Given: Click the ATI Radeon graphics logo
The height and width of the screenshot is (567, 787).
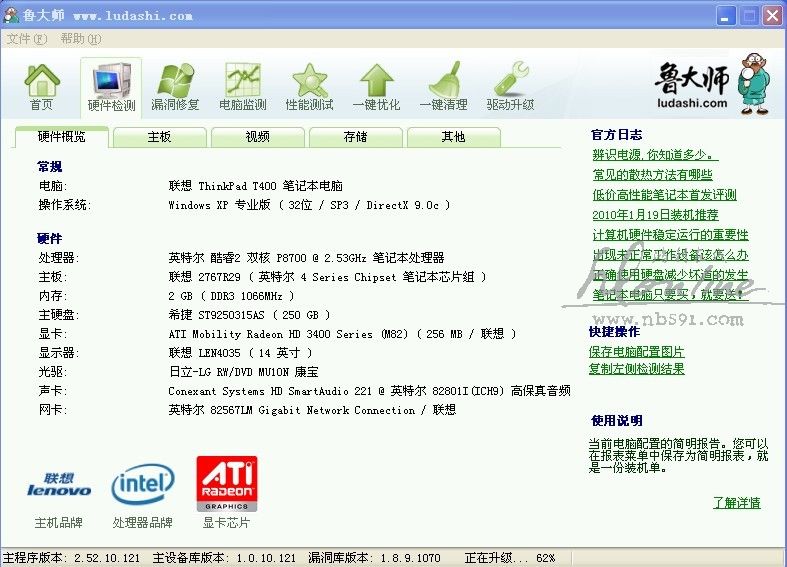Looking at the screenshot, I should (x=227, y=484).
